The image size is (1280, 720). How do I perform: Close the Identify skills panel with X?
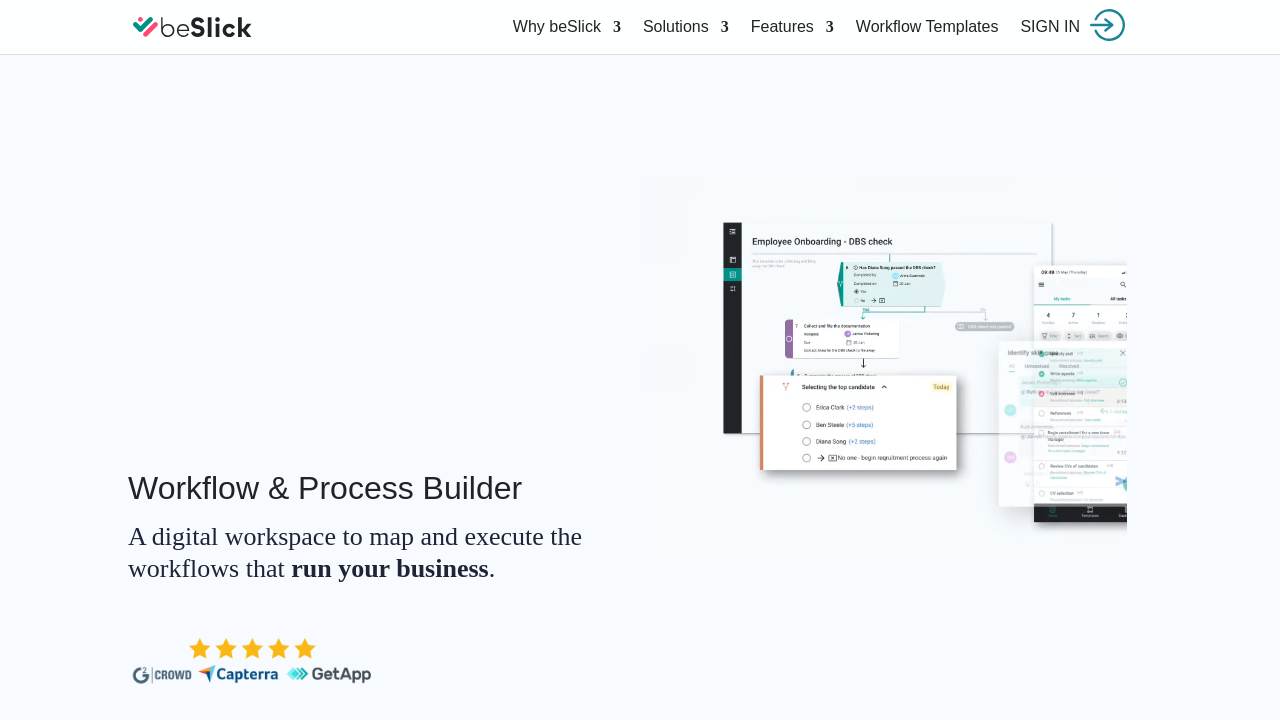click(x=1122, y=353)
